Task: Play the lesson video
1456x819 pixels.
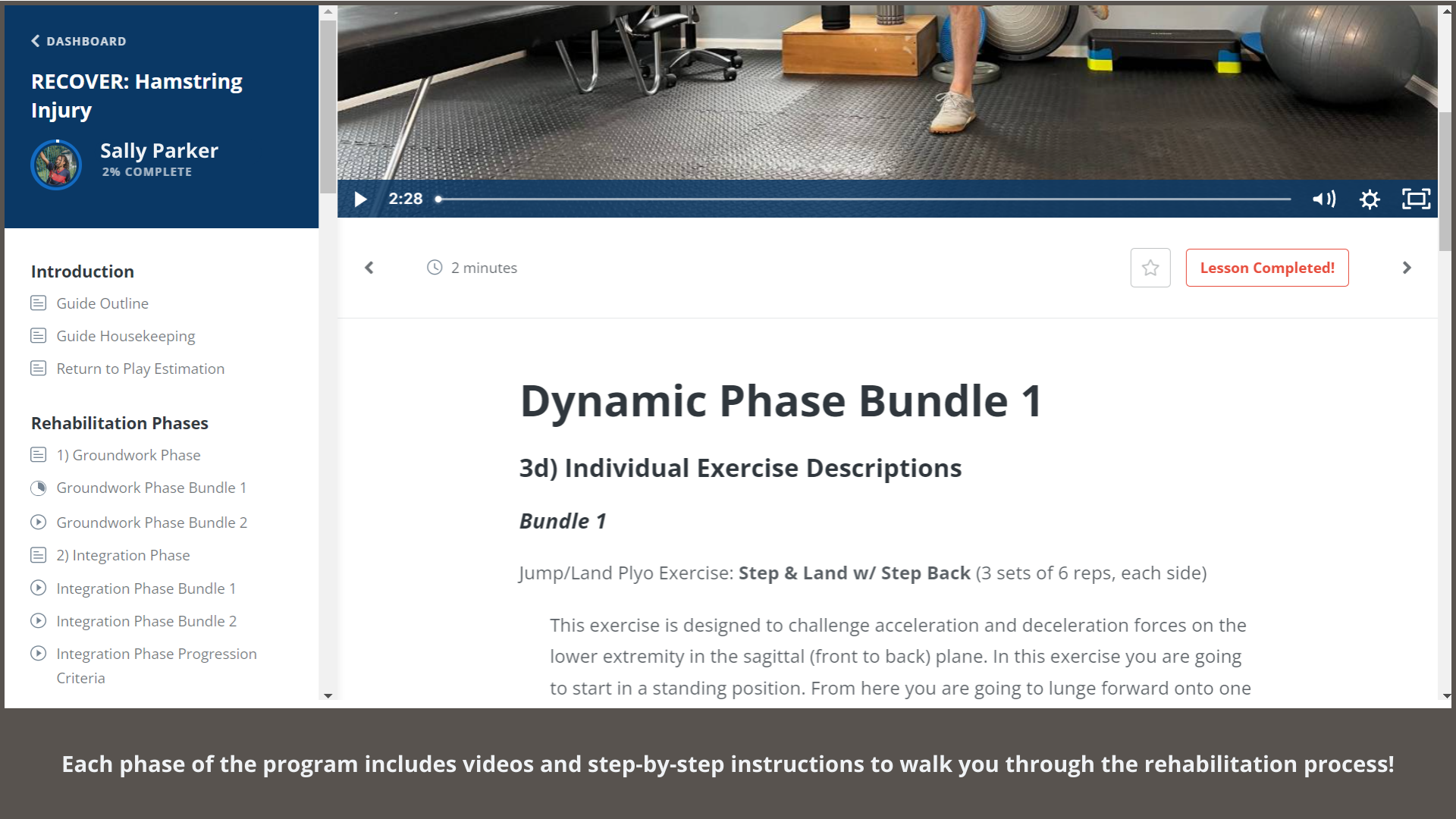Action: click(x=361, y=199)
